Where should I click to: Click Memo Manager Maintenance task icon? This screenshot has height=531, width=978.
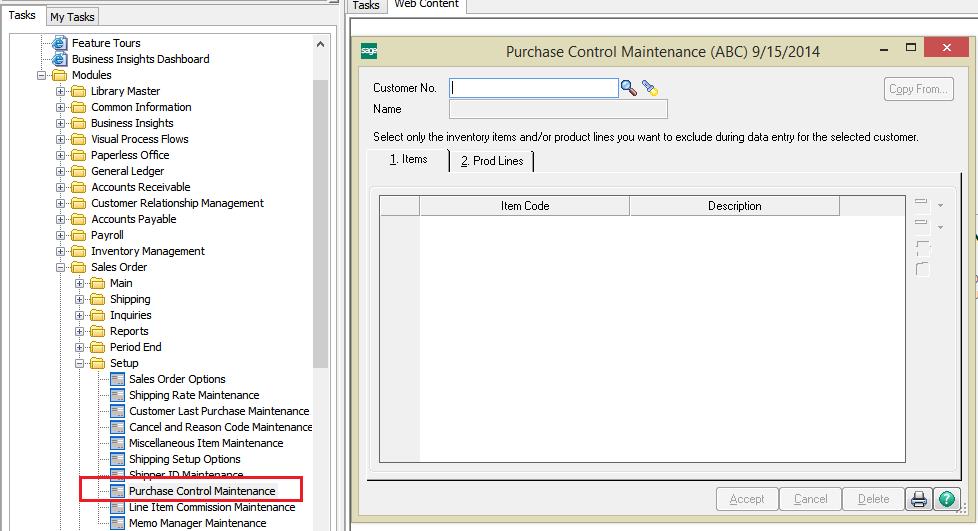117,523
